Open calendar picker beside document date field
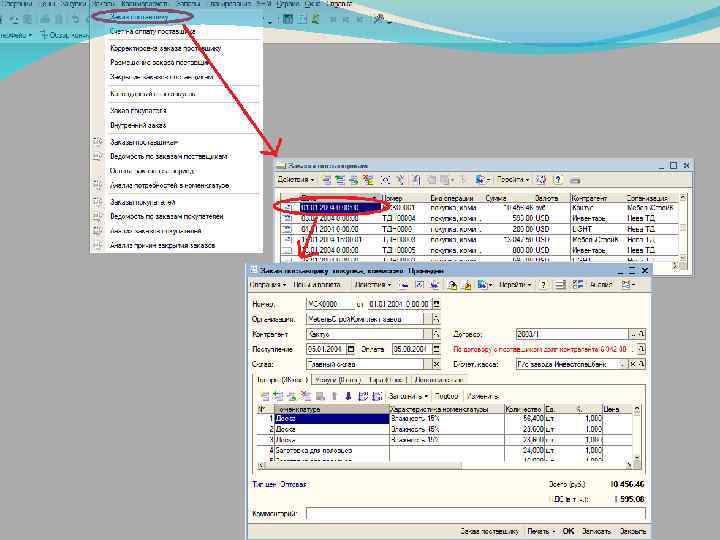 click(436, 304)
